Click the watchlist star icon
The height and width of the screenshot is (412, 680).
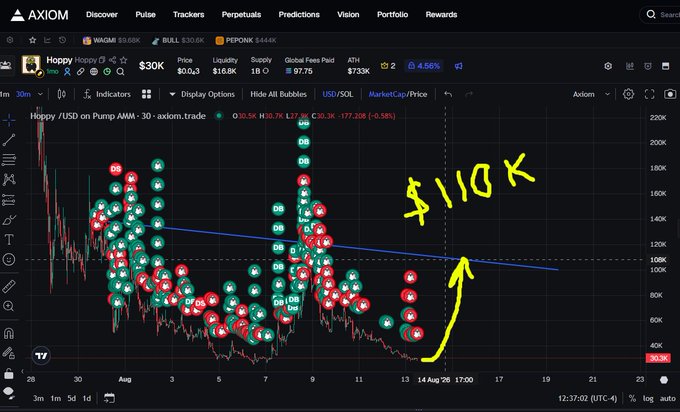click(x=33, y=40)
